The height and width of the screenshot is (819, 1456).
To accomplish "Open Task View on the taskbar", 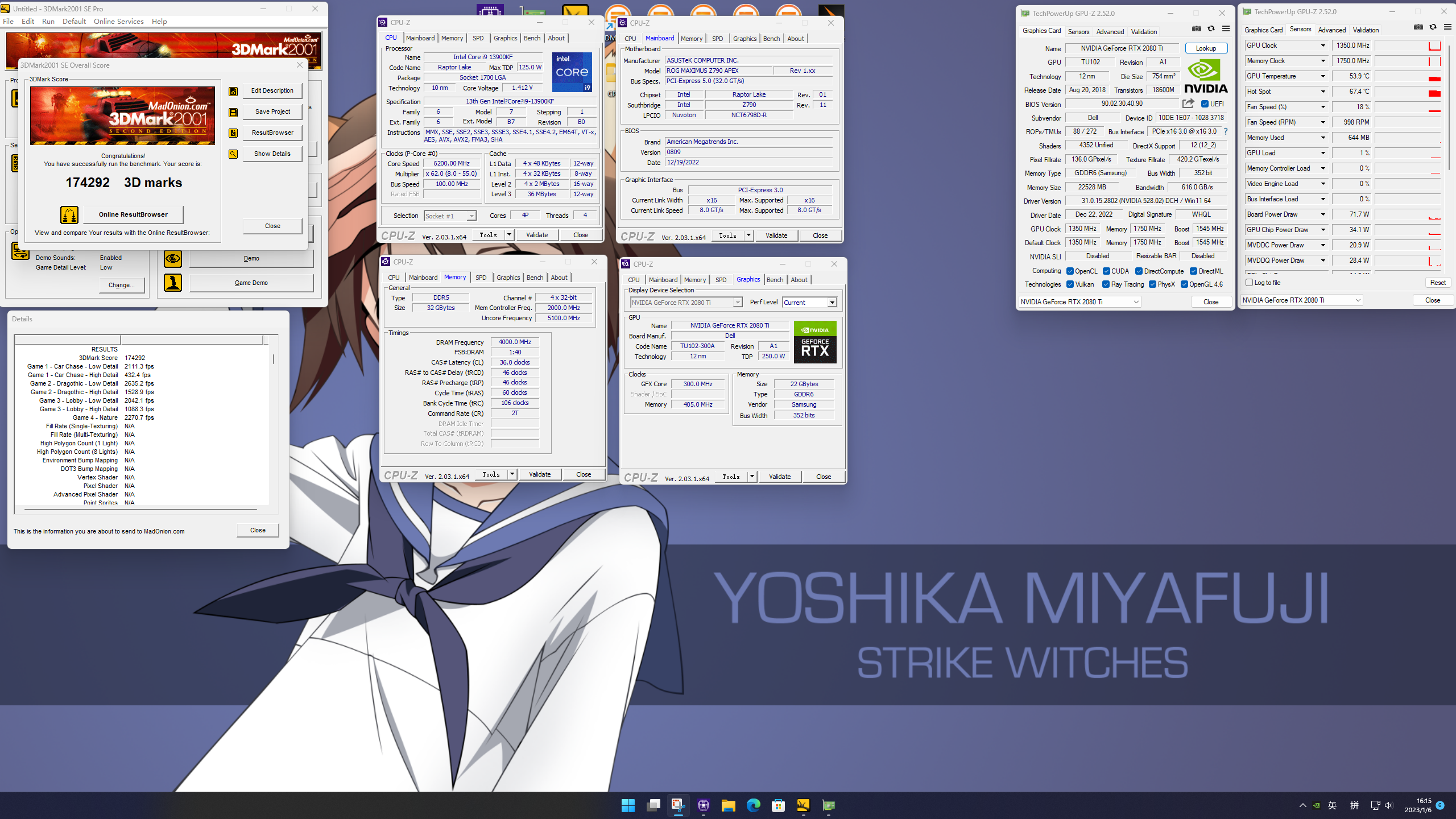I will tap(653, 805).
